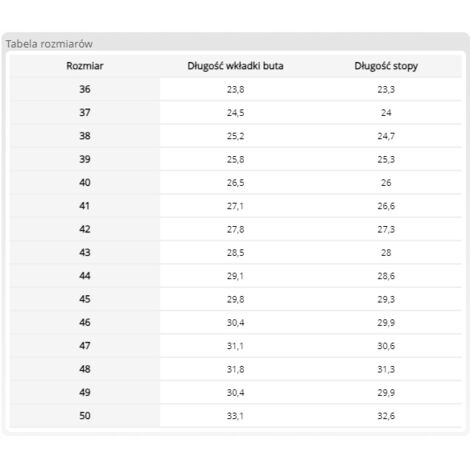Viewport: 470px width, 470px height.
Task: Click foot length value 28,6
Action: [x=386, y=276]
